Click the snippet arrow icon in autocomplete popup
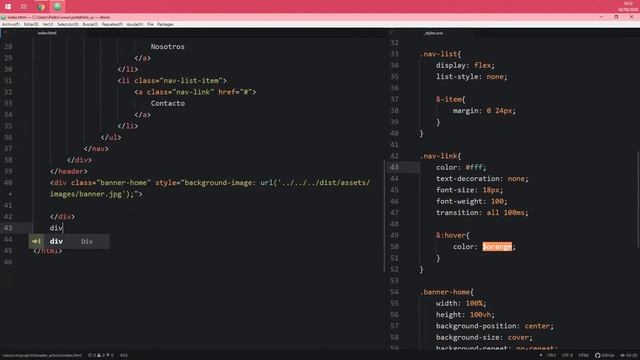Image resolution: width=640 pixels, height=360 pixels. (36, 241)
